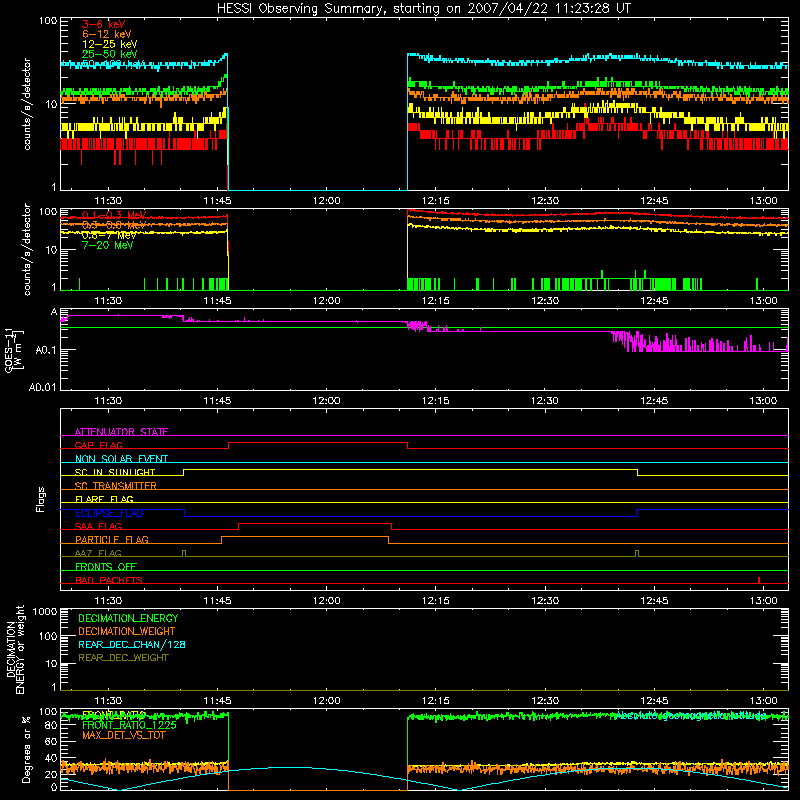Screen dimensions: 800x800
Task: Click the A0.01 tick on GOES axis
Action: [x=44, y=387]
